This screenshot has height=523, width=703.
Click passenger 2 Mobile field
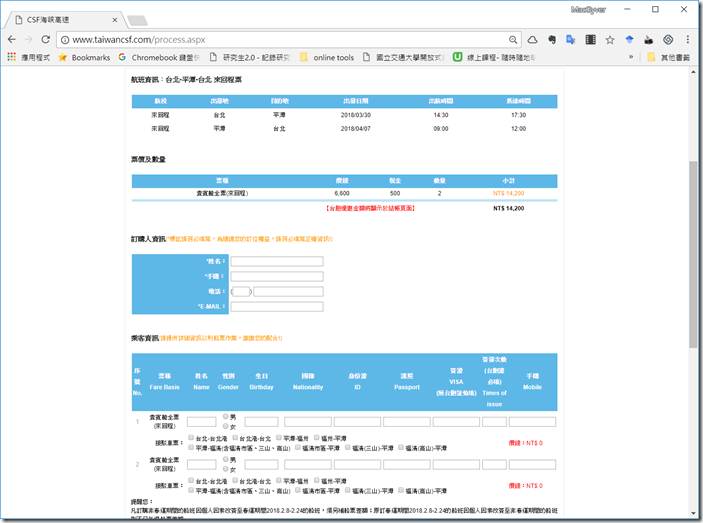532,465
